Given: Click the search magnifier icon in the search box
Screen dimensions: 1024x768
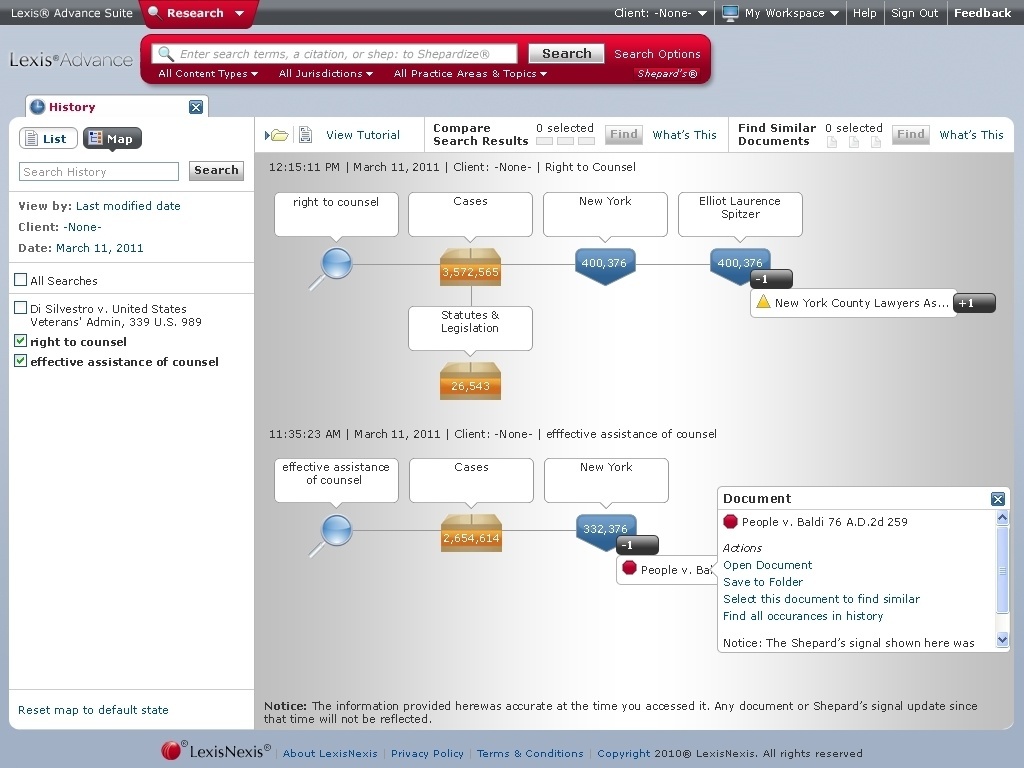Looking at the screenshot, I should 166,54.
